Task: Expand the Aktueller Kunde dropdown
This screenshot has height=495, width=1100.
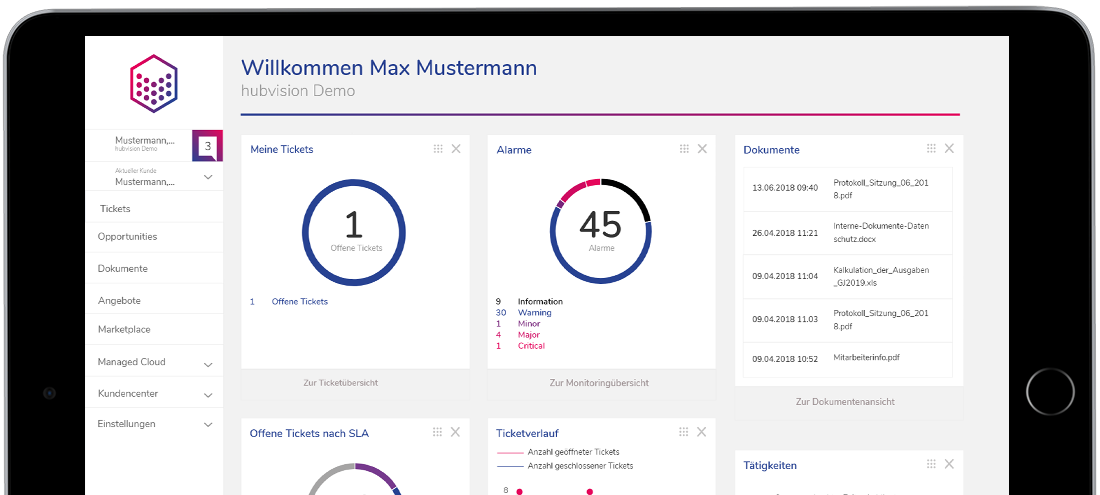Action: (208, 177)
